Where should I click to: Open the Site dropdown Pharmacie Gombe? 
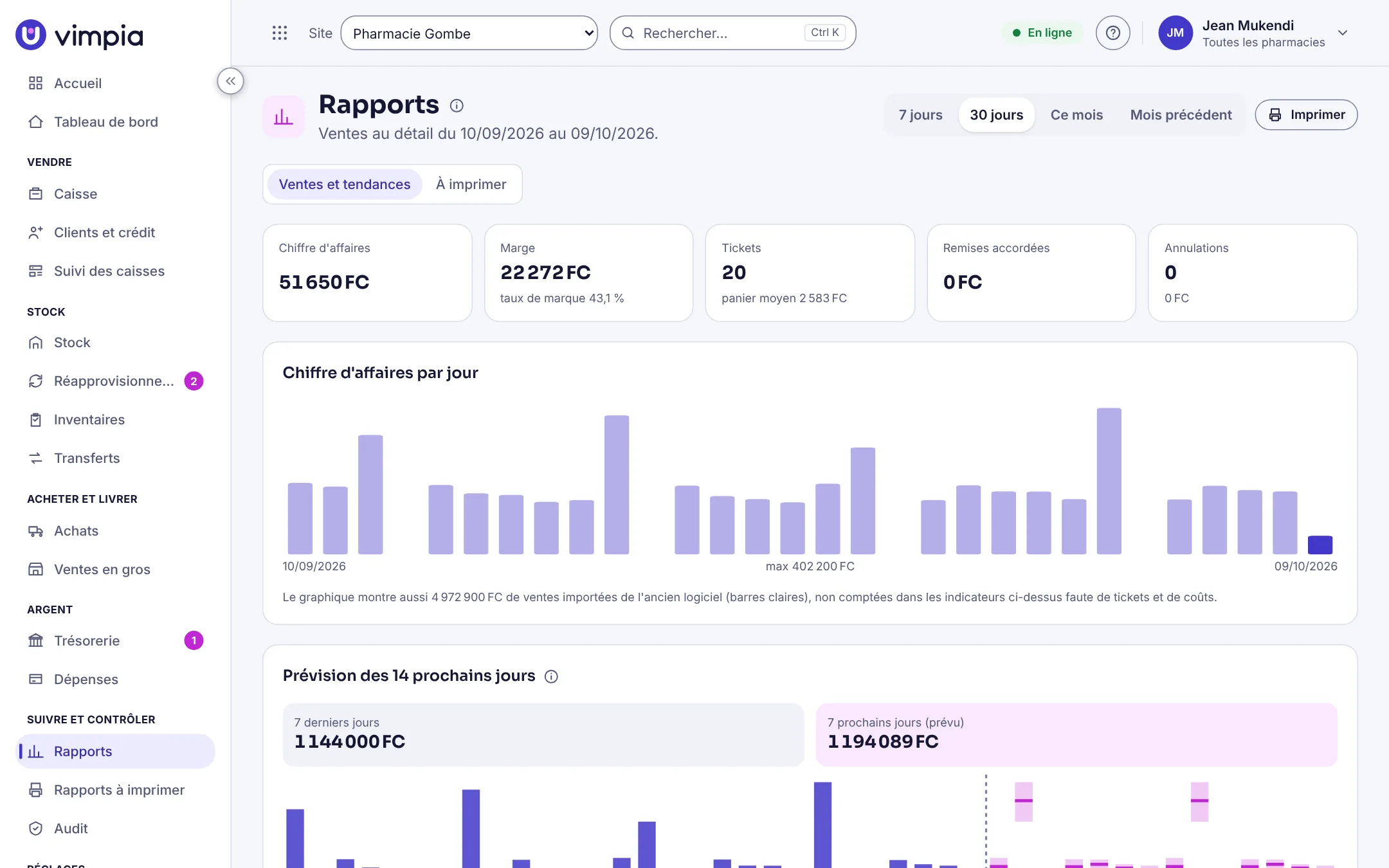[469, 33]
